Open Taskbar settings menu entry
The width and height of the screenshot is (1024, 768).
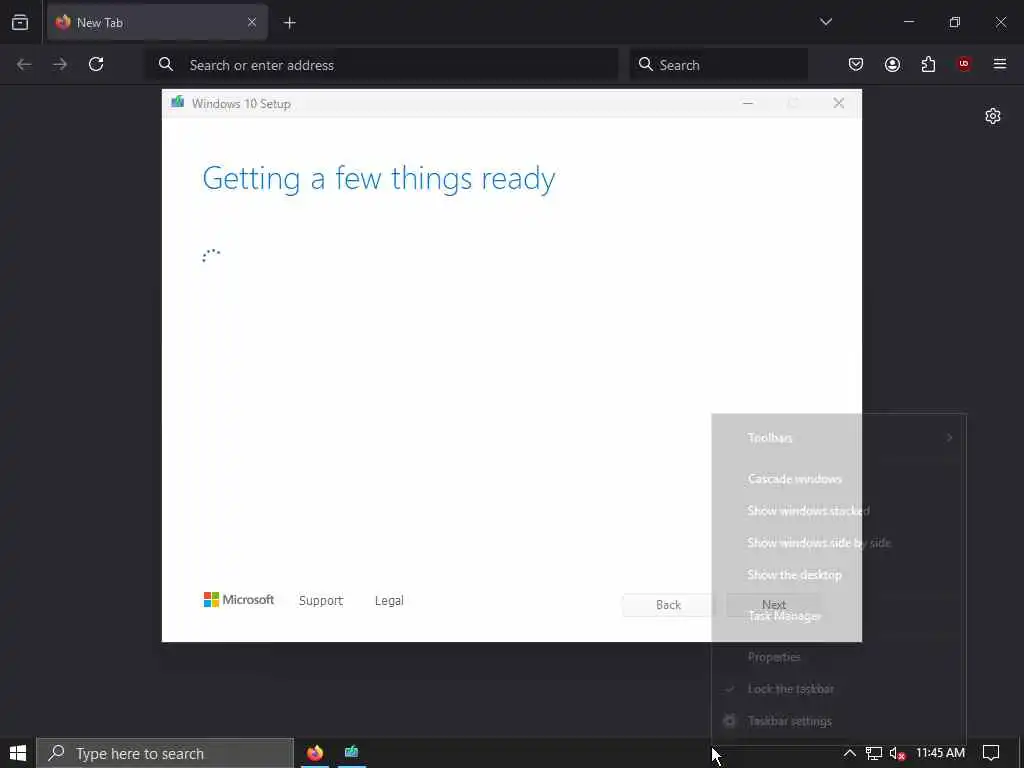tap(839, 721)
